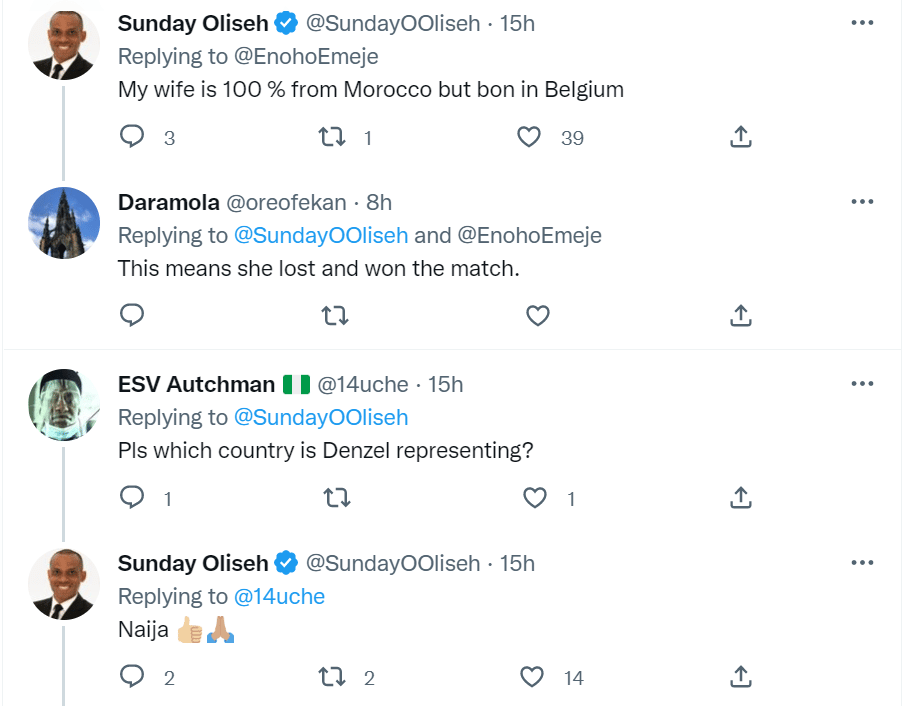
Task: Share the ESV Autchman tweet
Action: (x=740, y=497)
